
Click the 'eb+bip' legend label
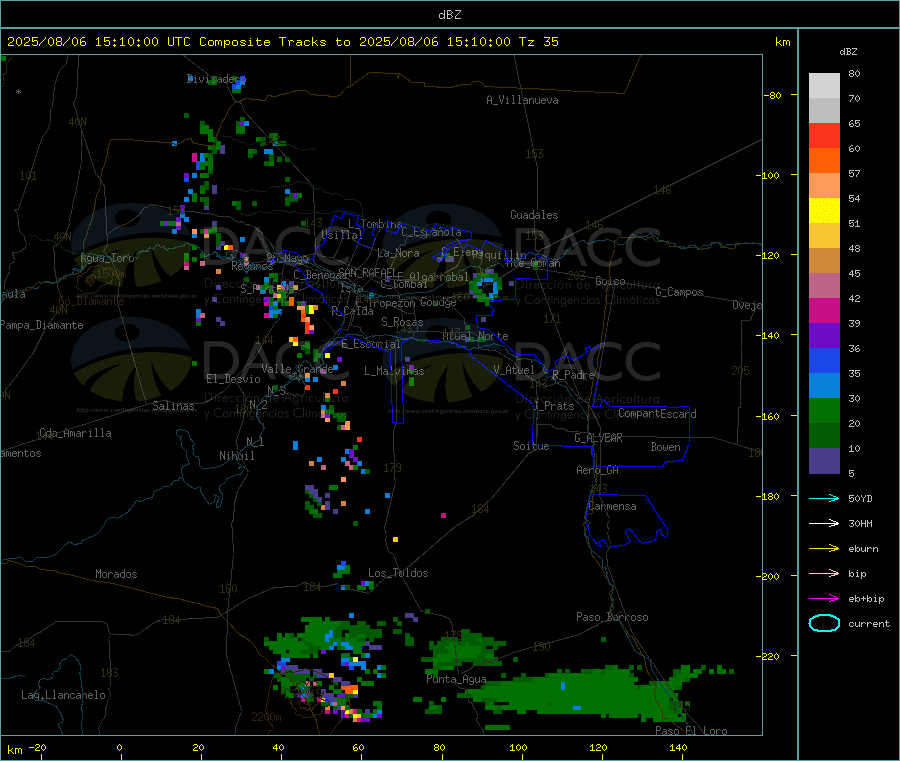click(866, 599)
